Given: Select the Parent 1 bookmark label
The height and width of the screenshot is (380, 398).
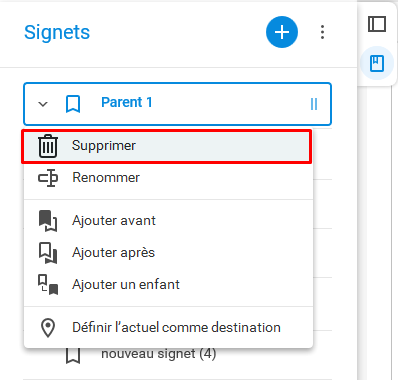Looking at the screenshot, I should (127, 102).
